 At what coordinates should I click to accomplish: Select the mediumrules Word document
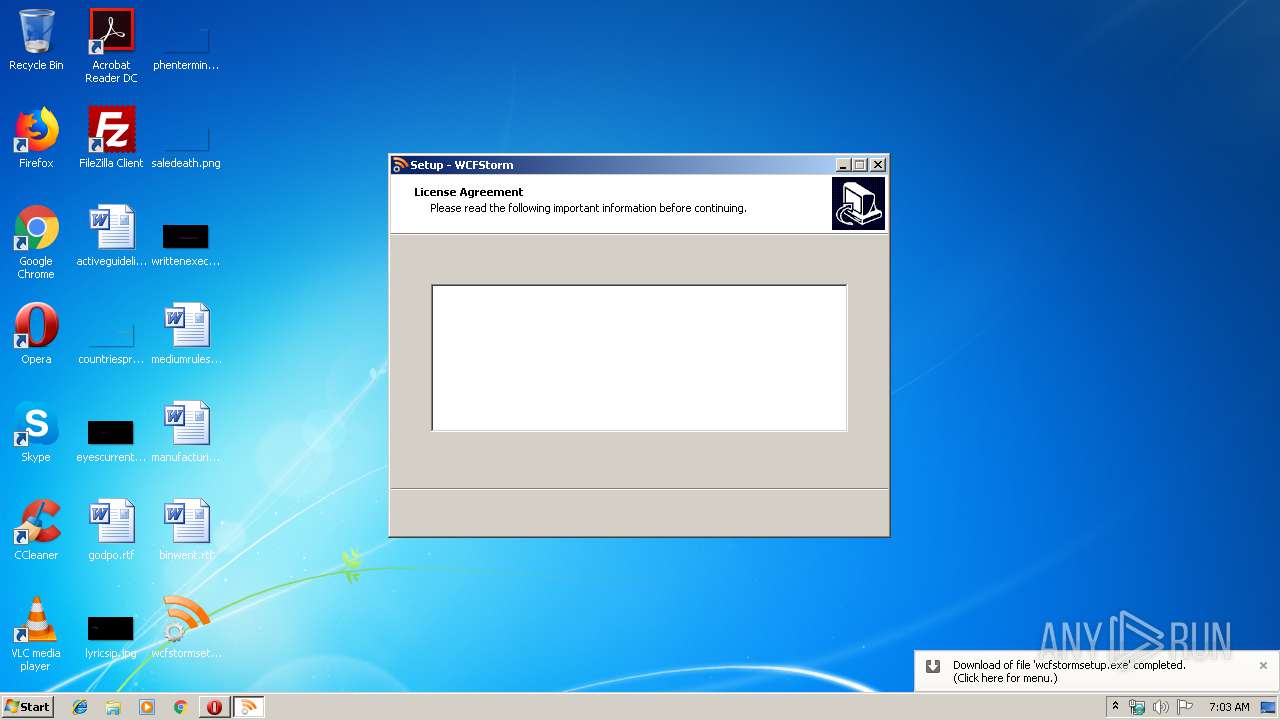pos(186,334)
